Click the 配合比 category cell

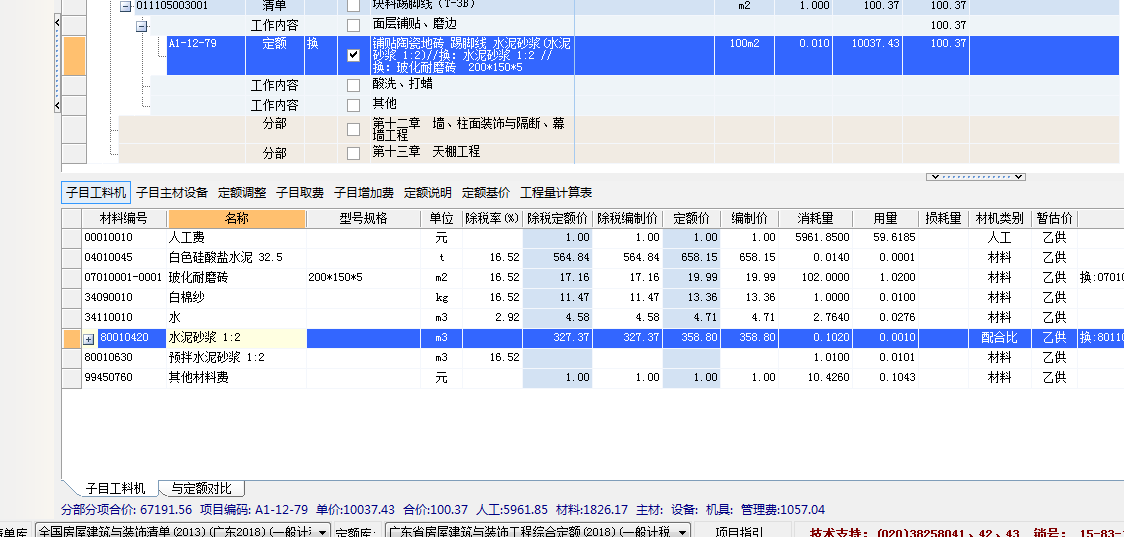[x=1000, y=338]
